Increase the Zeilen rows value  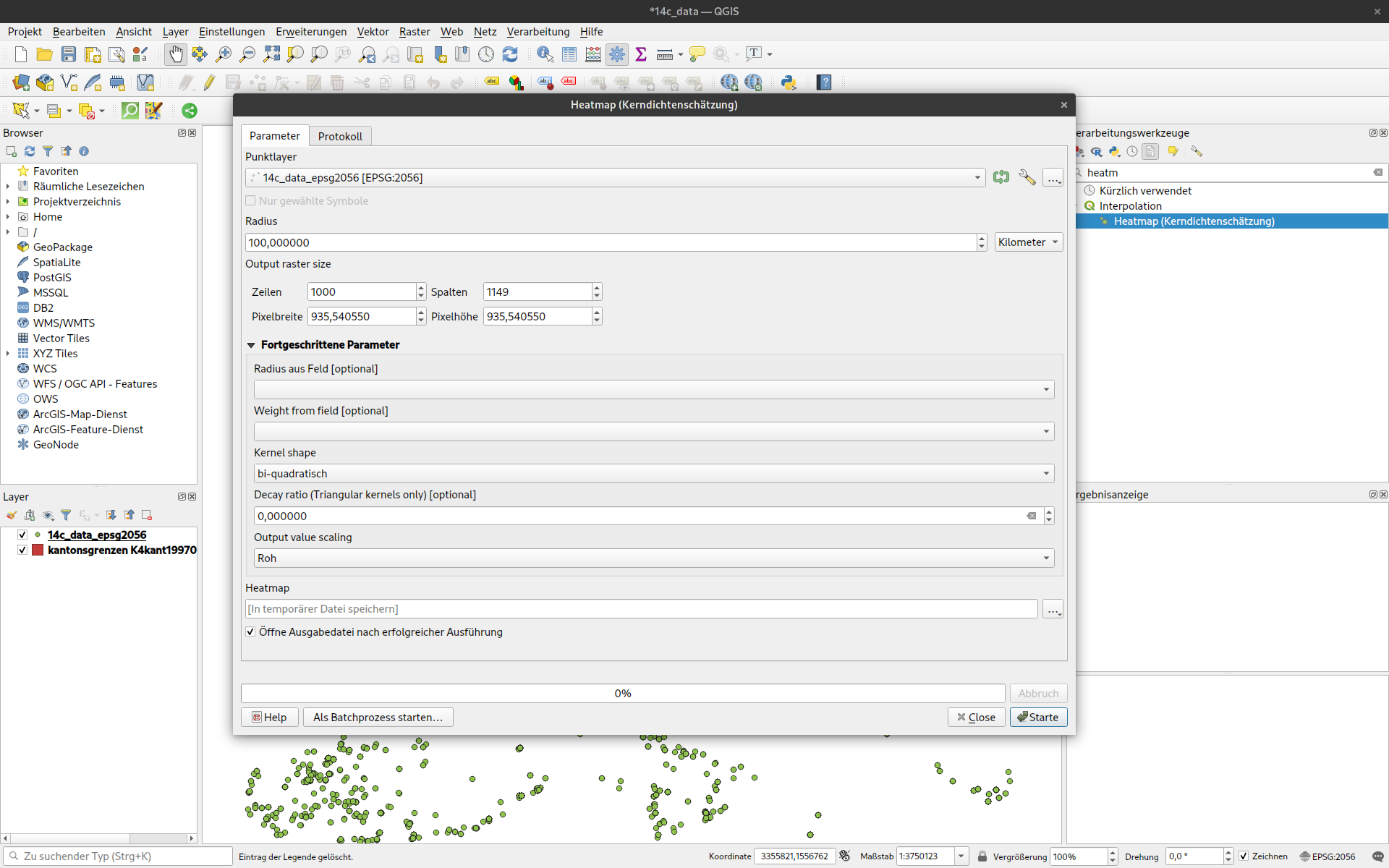tap(421, 287)
